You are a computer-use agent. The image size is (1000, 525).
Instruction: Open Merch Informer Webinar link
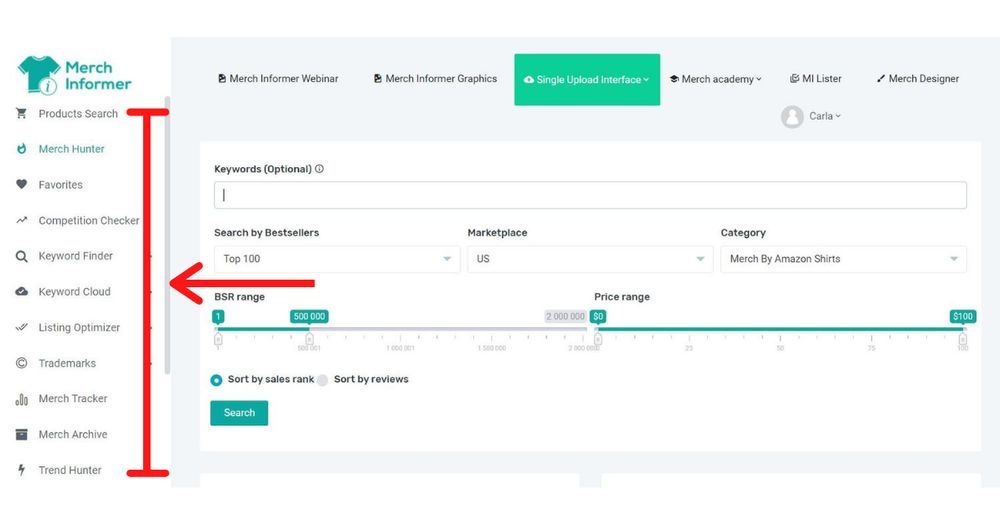[278, 78]
